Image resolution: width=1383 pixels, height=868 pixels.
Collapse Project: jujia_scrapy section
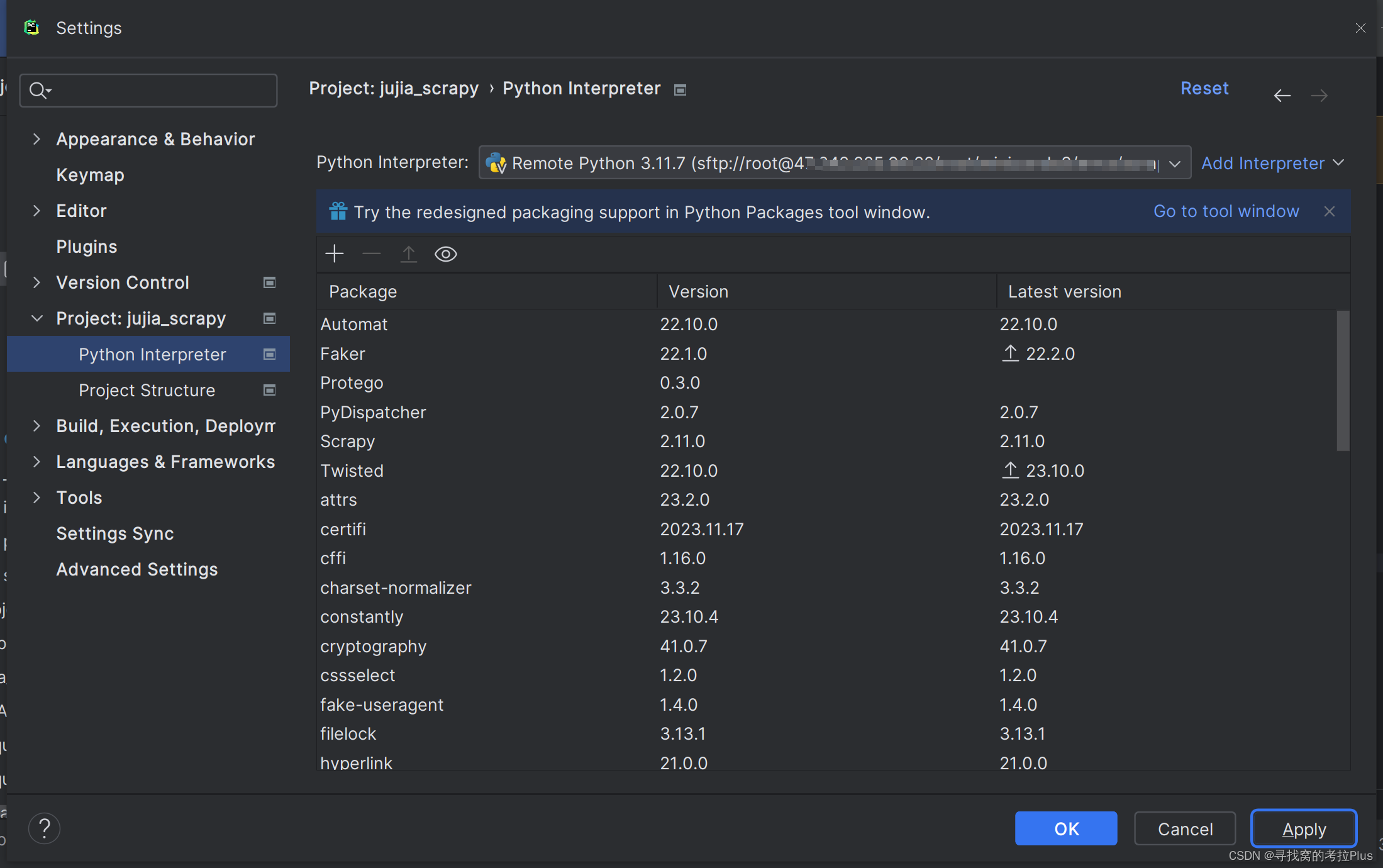click(36, 318)
